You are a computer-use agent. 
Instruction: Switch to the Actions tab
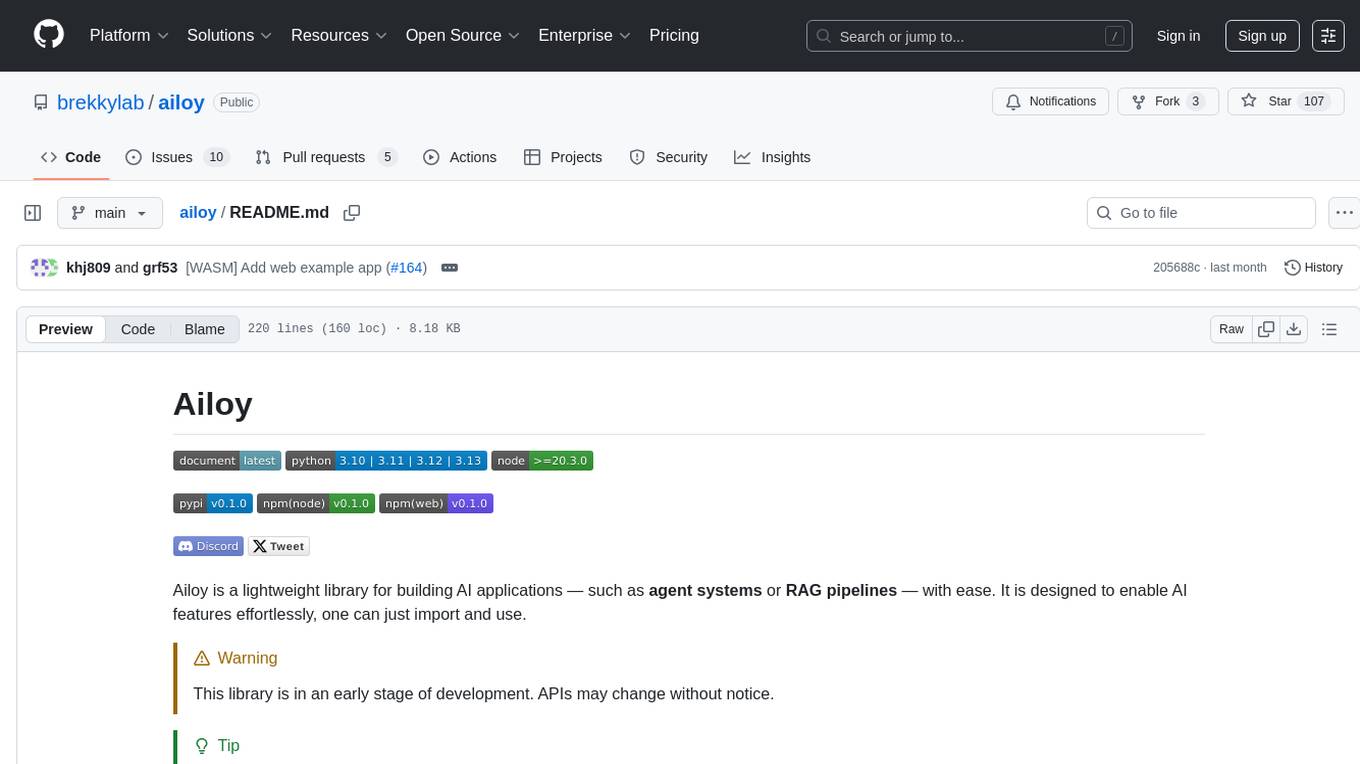[x=460, y=157]
